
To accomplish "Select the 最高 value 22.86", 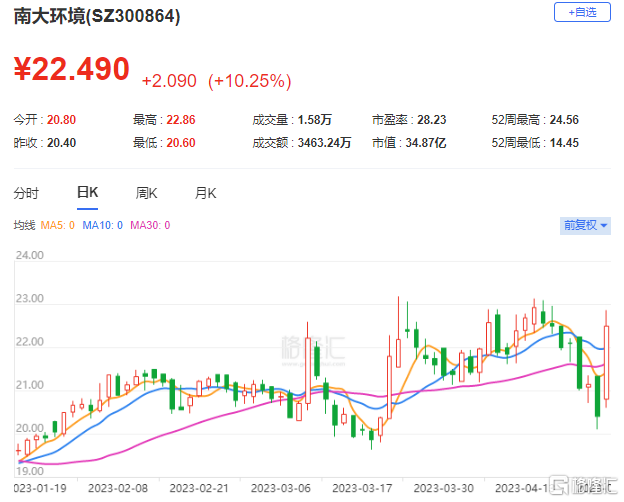I will tap(181, 120).
